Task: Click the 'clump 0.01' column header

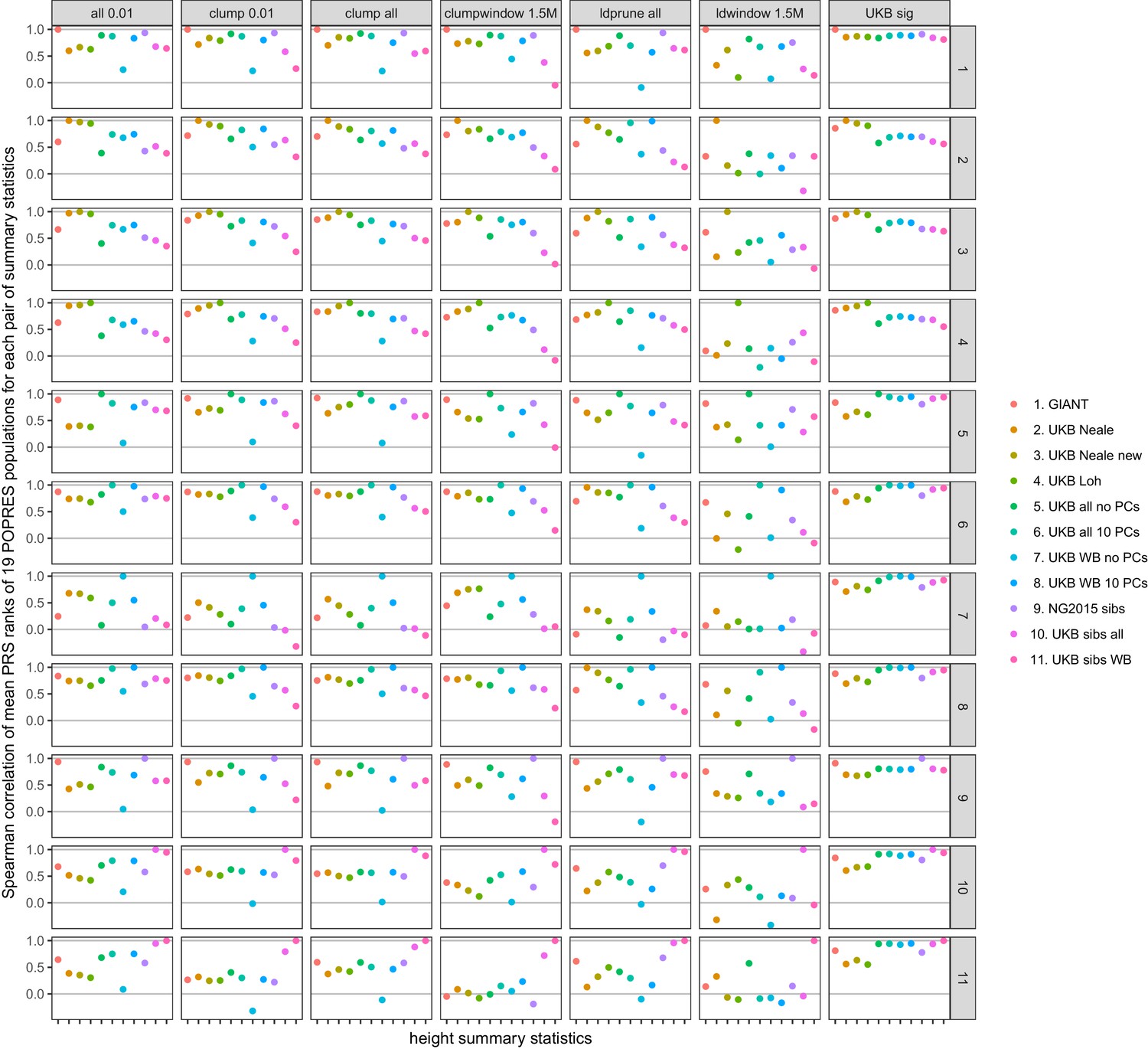Action: (242, 13)
